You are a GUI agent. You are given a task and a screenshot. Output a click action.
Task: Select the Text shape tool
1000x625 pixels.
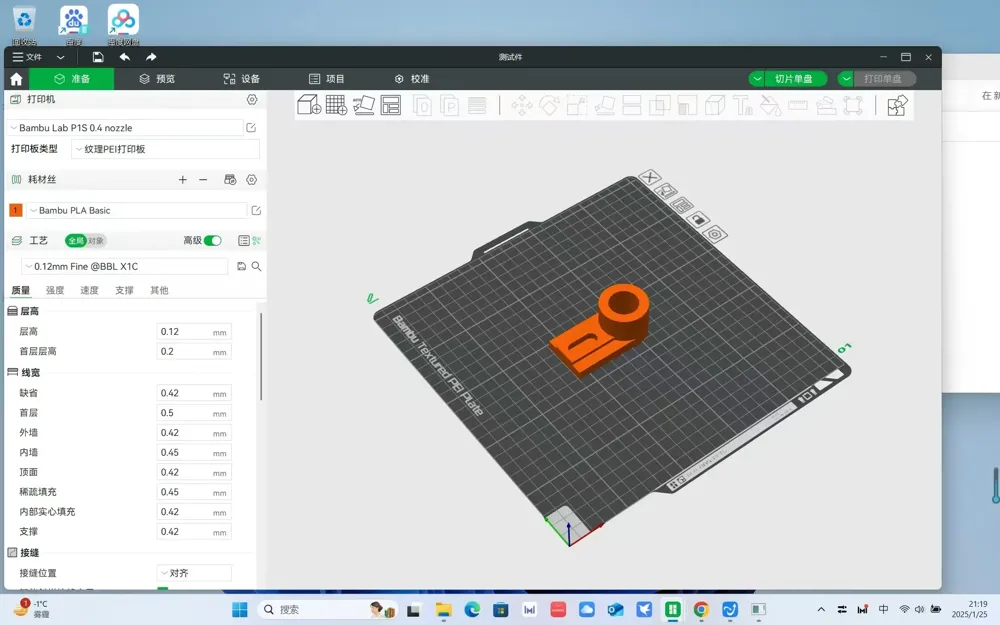(742, 105)
